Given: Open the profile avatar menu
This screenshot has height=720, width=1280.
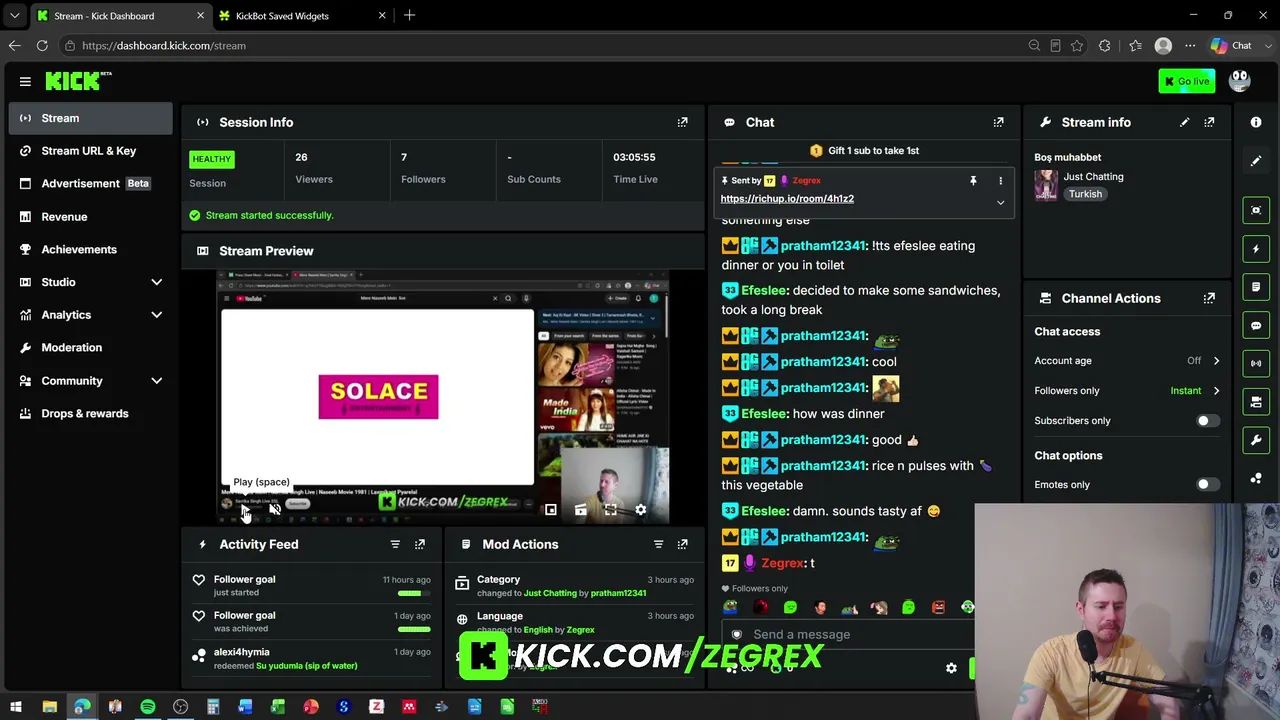Looking at the screenshot, I should click(x=1239, y=81).
